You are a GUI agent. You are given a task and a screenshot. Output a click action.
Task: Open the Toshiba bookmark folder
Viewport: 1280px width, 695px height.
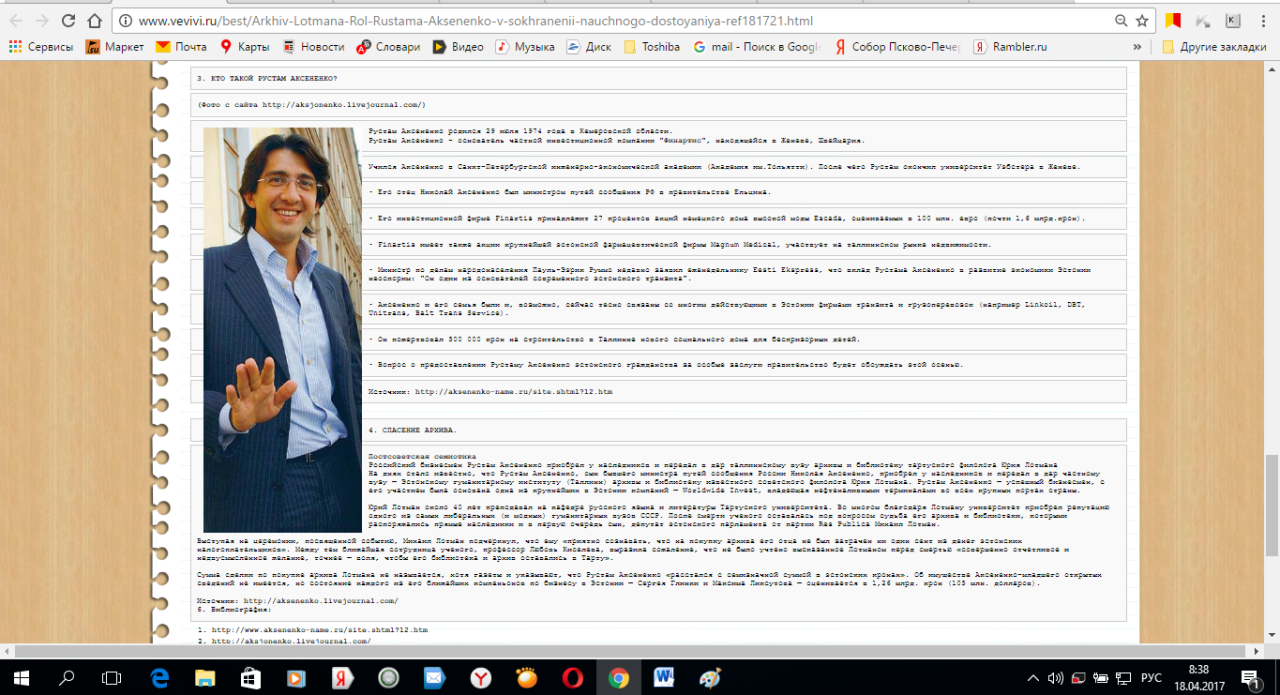(652, 46)
